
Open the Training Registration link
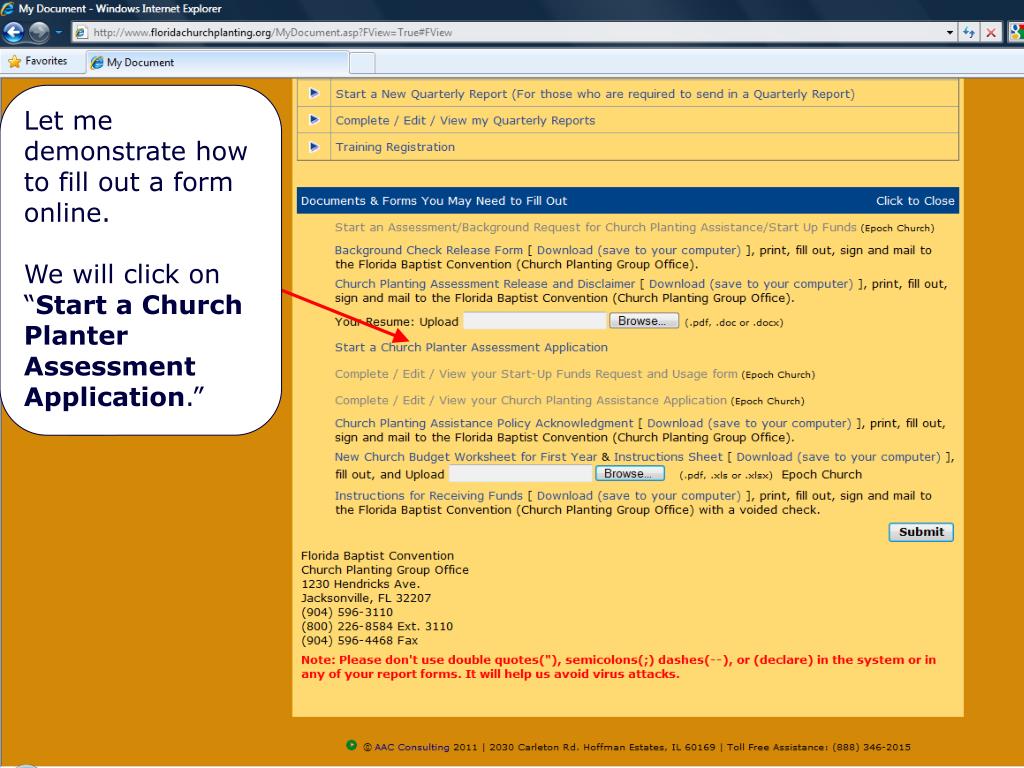point(395,147)
